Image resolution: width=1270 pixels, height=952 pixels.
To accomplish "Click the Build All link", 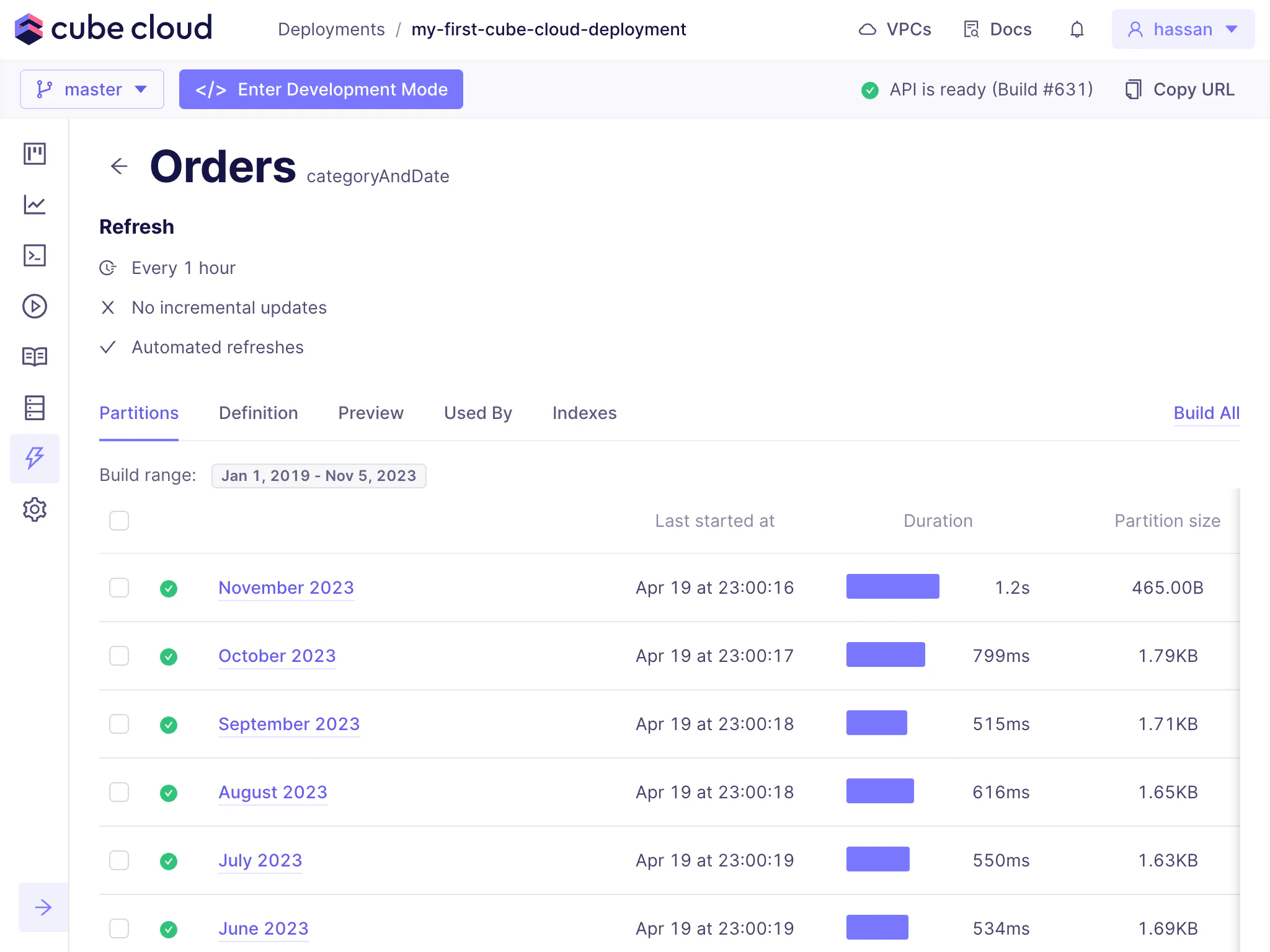I will [1206, 413].
